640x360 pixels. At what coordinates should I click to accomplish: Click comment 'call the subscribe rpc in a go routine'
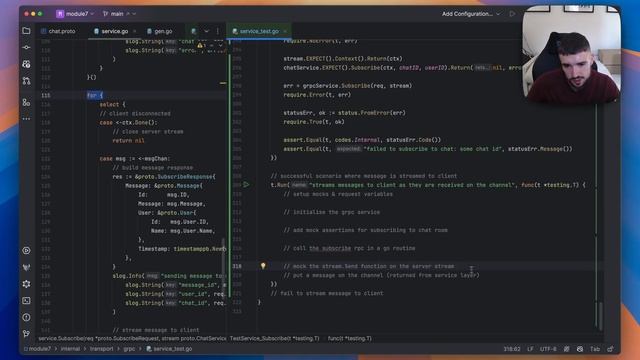349,248
